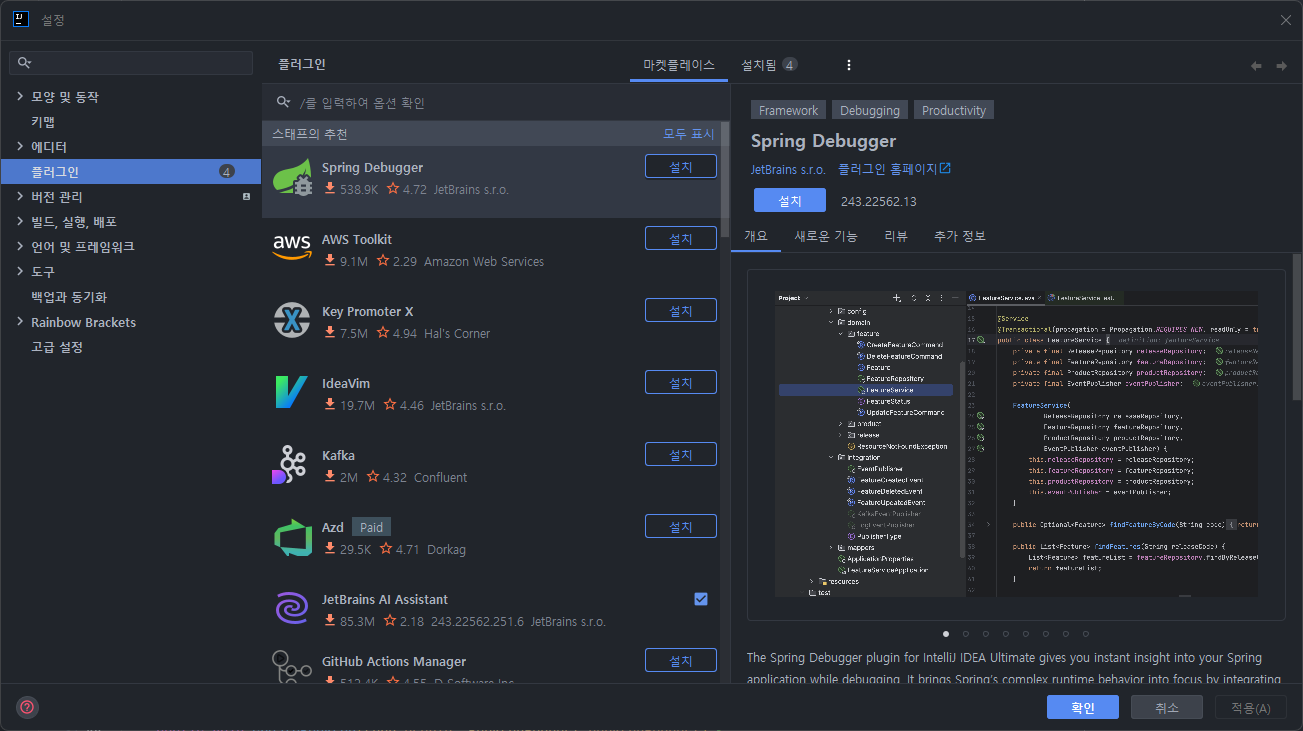Click the Key Promoter X plugin icon
The width and height of the screenshot is (1303, 731).
pyautogui.click(x=292, y=320)
